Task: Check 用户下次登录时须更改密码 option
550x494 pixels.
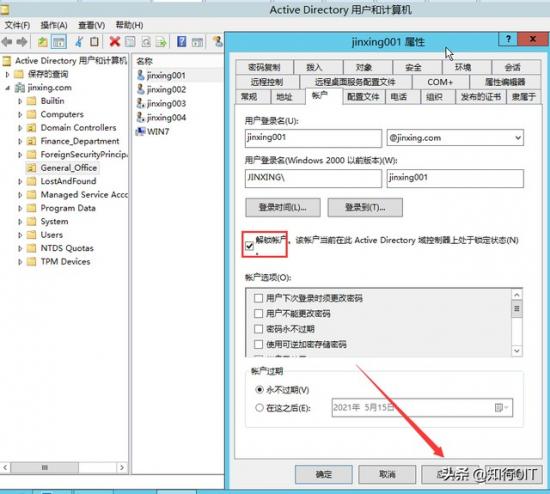Action: tap(258, 298)
